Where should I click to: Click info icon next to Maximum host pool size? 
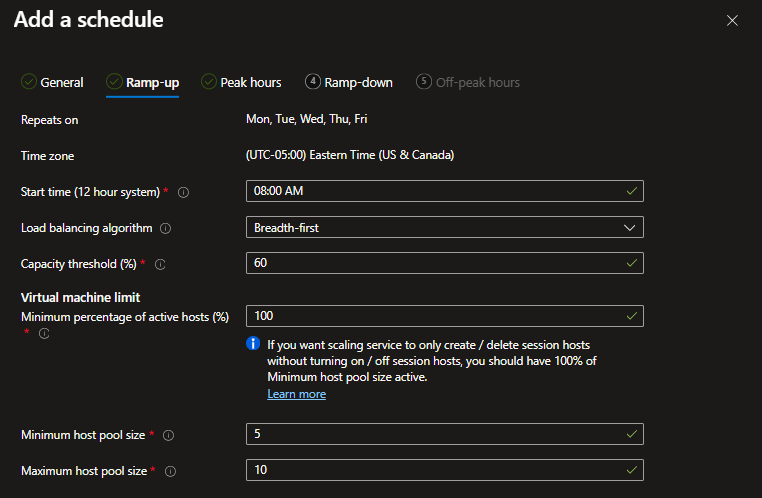[x=169, y=471]
